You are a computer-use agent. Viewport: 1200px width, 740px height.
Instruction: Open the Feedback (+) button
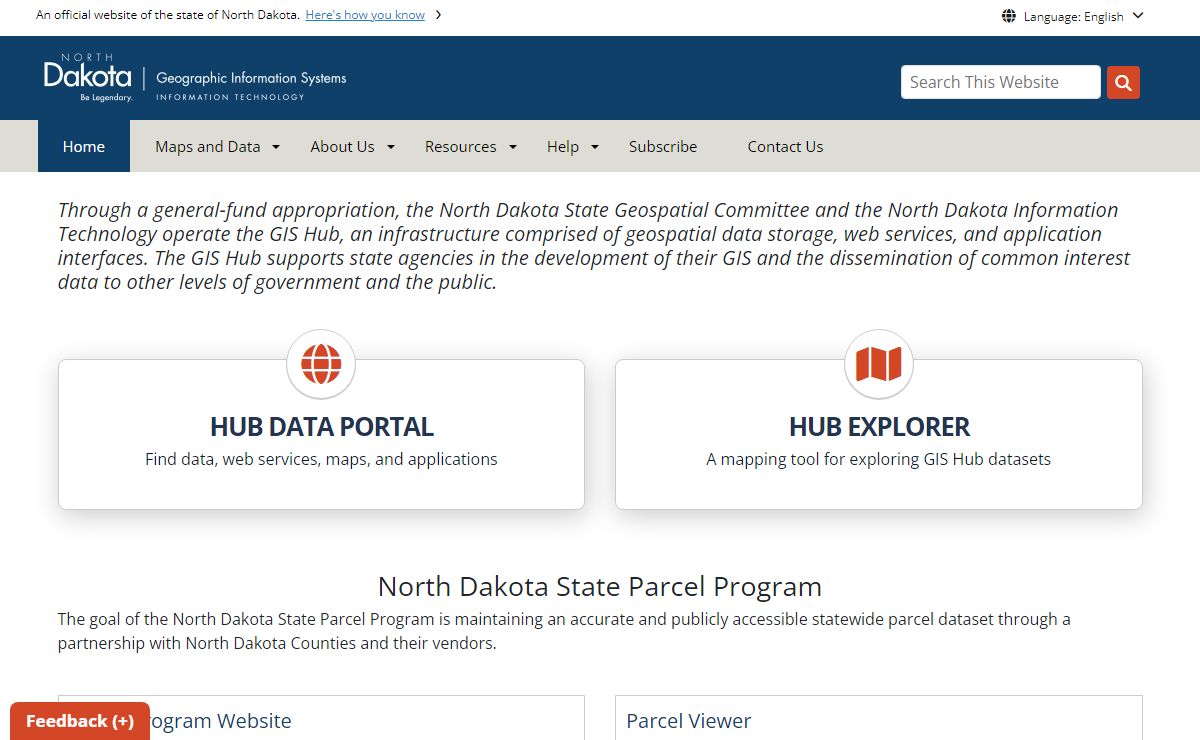pyautogui.click(x=80, y=721)
